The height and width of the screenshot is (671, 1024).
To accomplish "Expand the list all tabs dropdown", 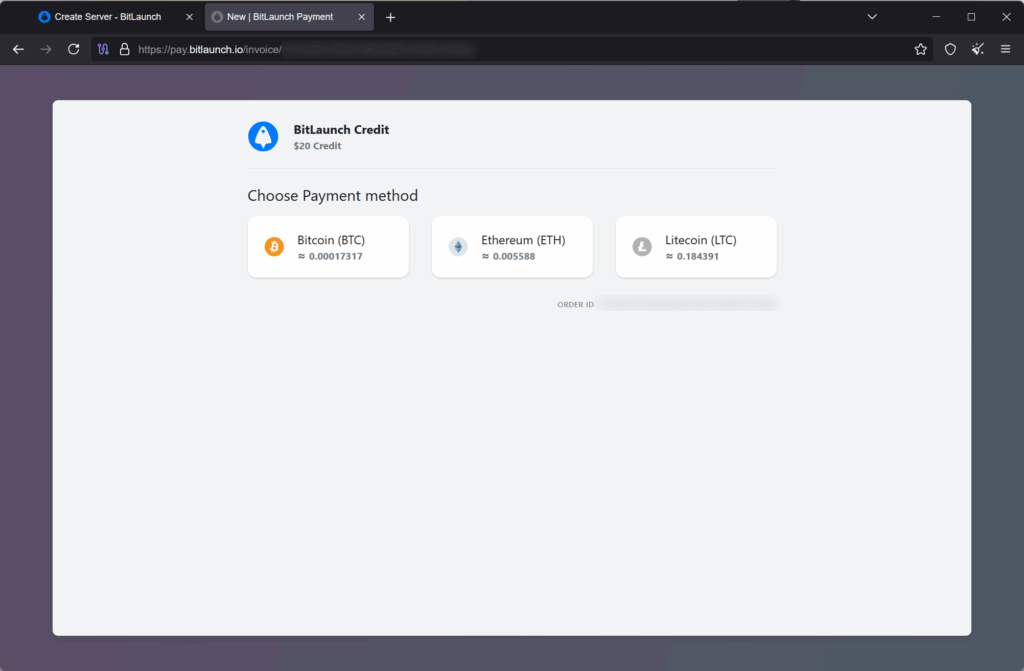I will [872, 17].
